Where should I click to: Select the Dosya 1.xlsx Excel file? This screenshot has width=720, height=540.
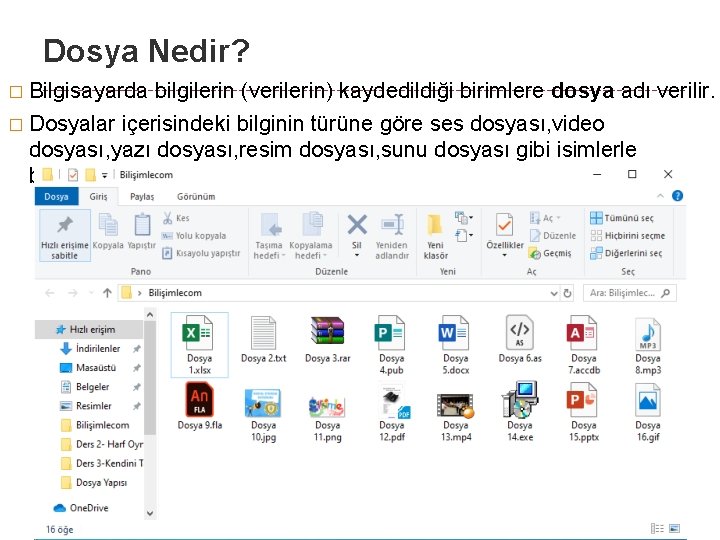(199, 345)
